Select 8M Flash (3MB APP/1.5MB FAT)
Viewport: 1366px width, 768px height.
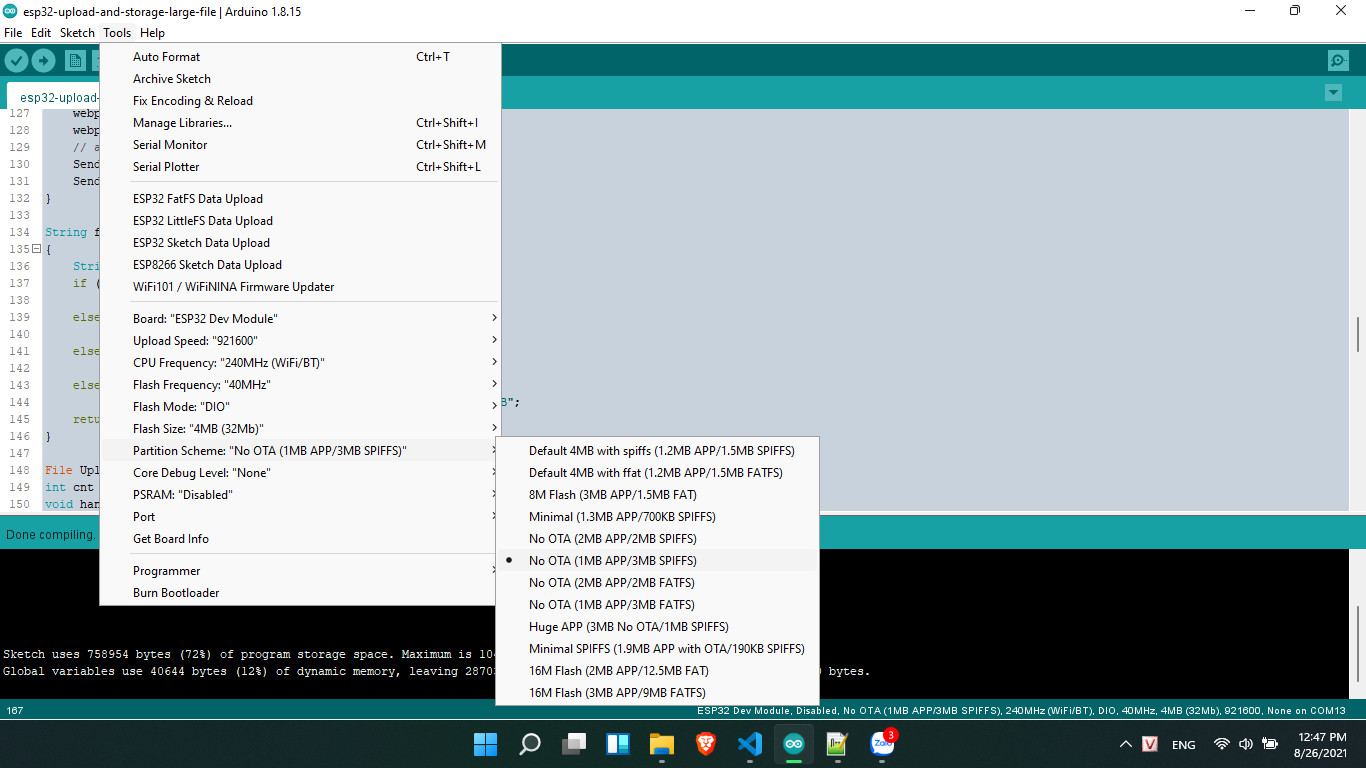657,495
